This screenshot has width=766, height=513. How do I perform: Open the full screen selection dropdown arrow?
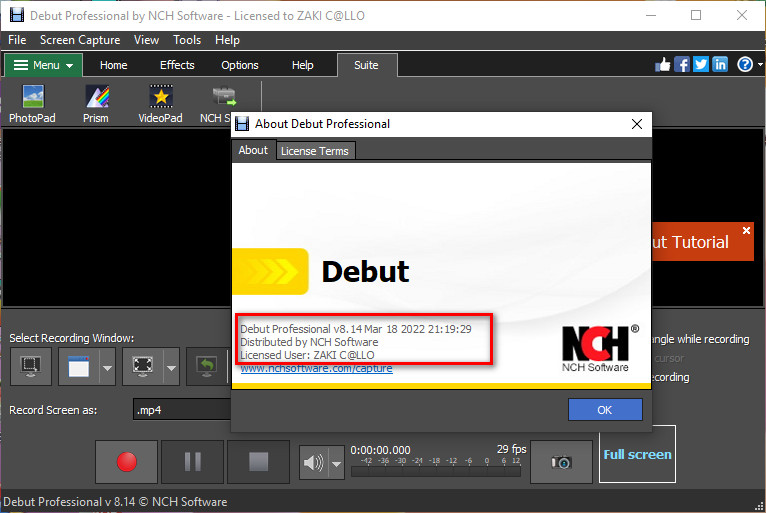click(x=171, y=367)
